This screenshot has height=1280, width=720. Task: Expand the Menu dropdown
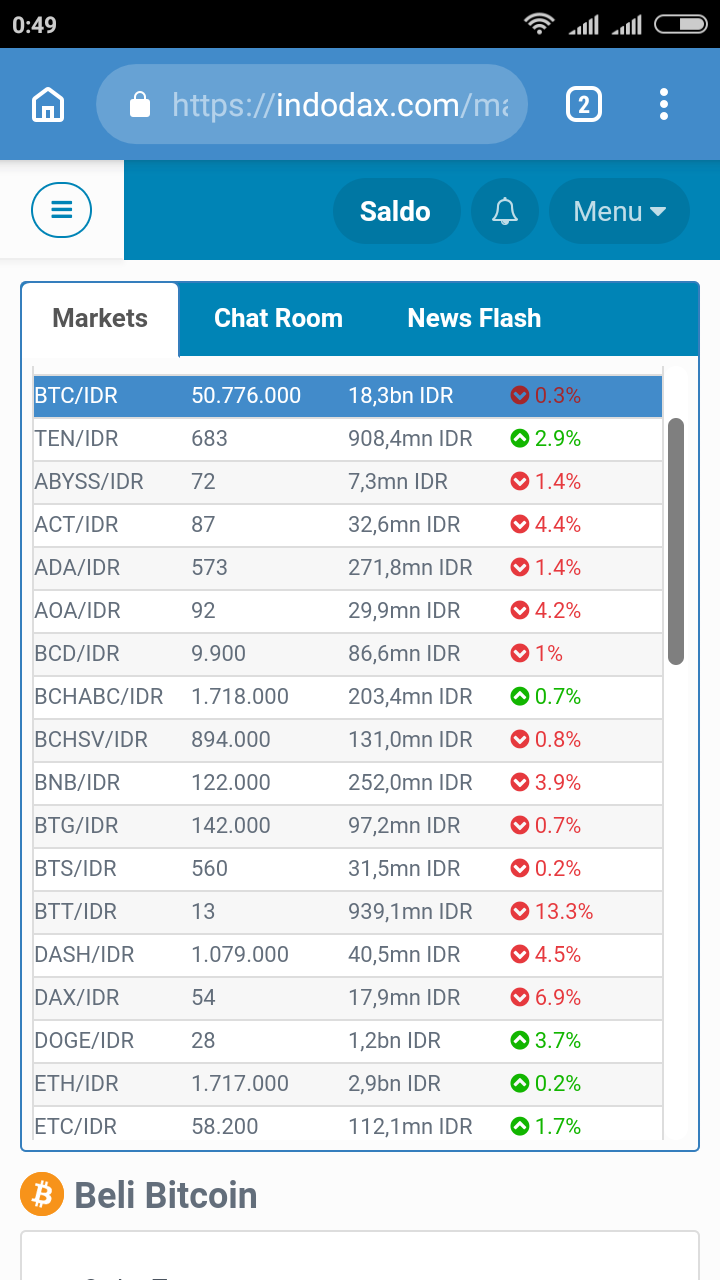(x=619, y=211)
